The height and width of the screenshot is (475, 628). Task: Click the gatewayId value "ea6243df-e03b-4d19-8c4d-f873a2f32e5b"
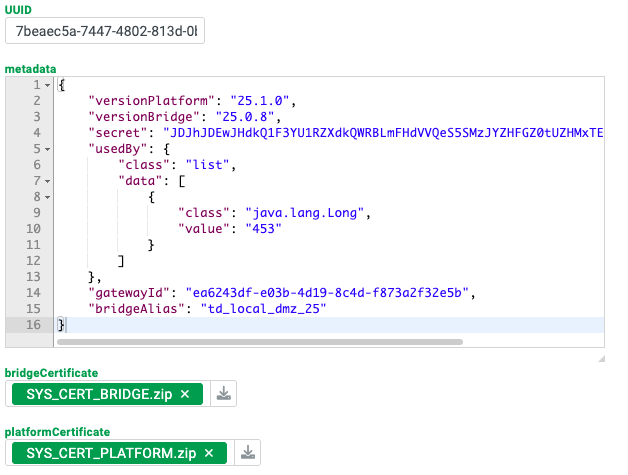pyautogui.click(x=327, y=293)
